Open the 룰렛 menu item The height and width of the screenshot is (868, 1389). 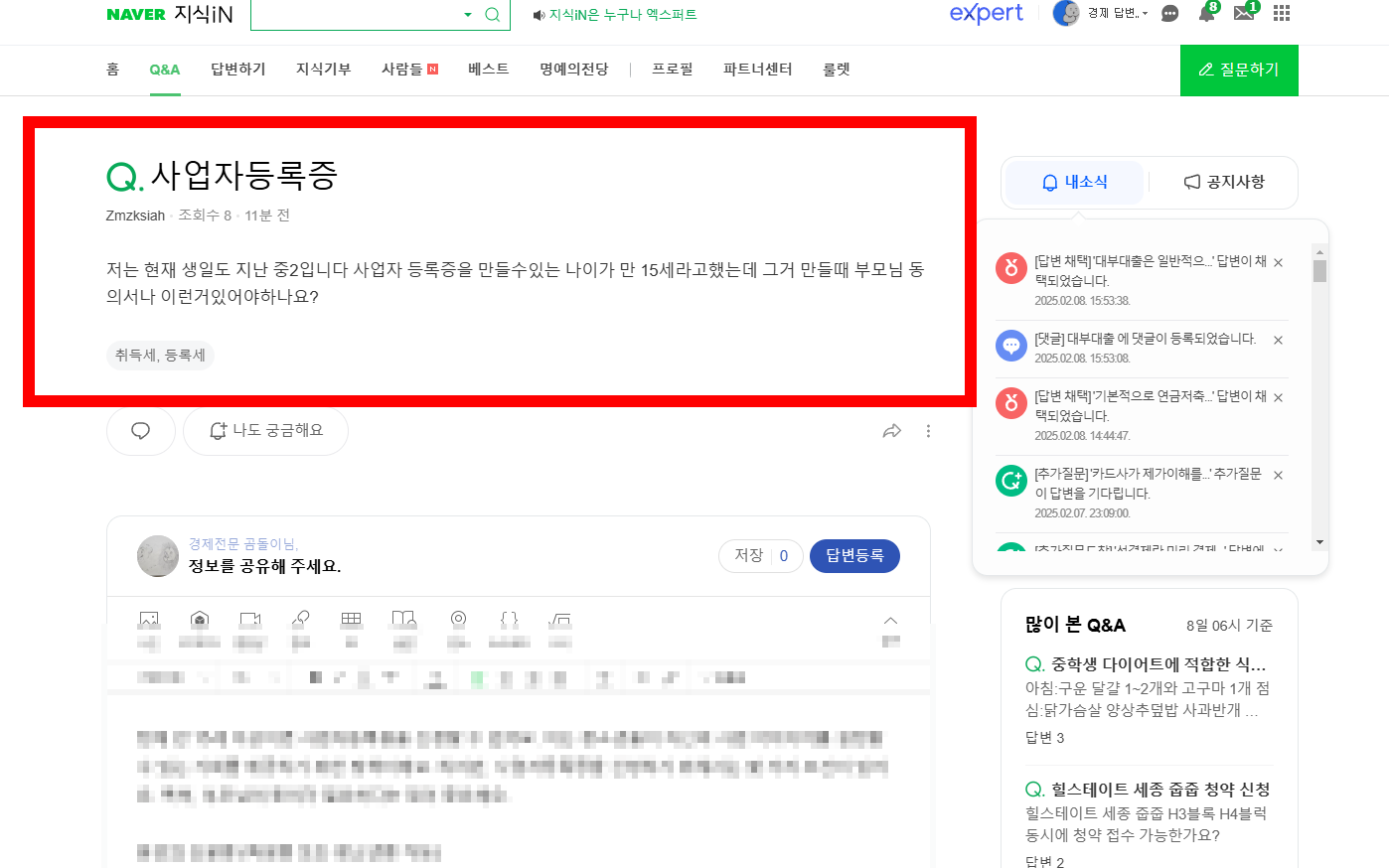[x=837, y=69]
